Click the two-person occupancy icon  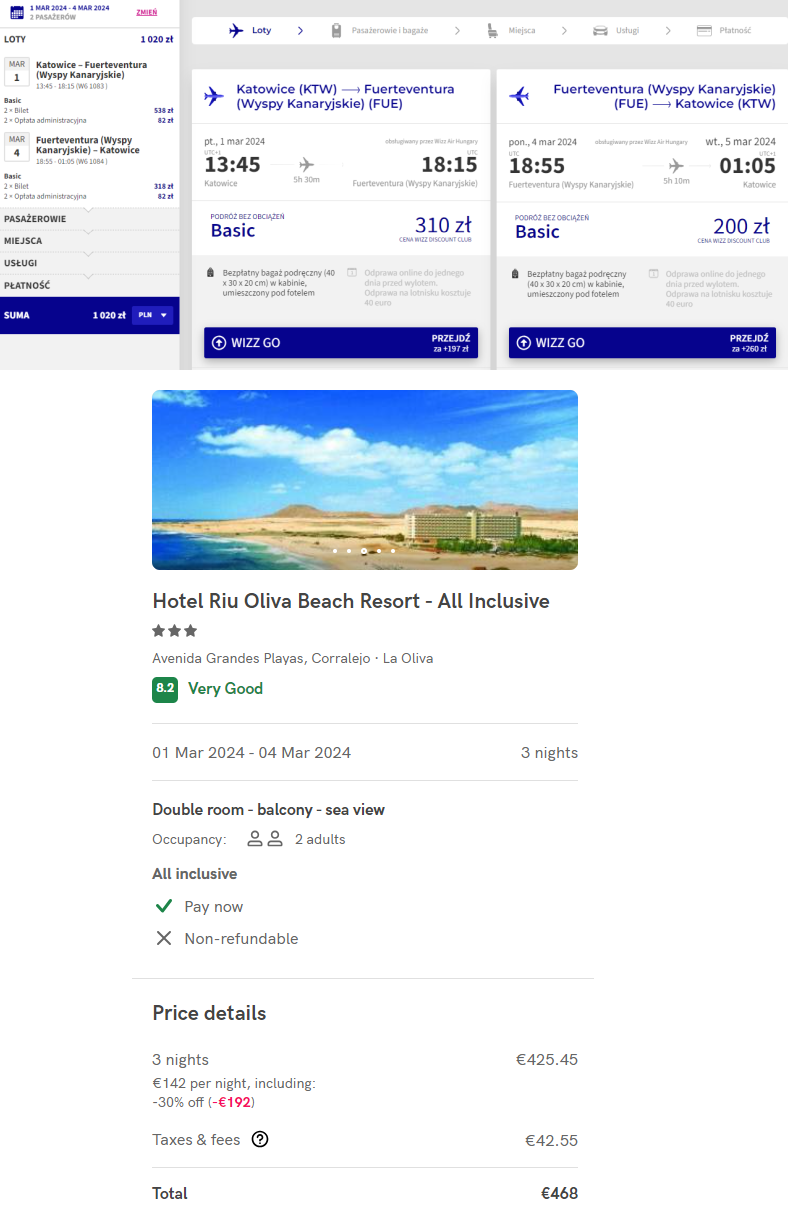tap(265, 839)
